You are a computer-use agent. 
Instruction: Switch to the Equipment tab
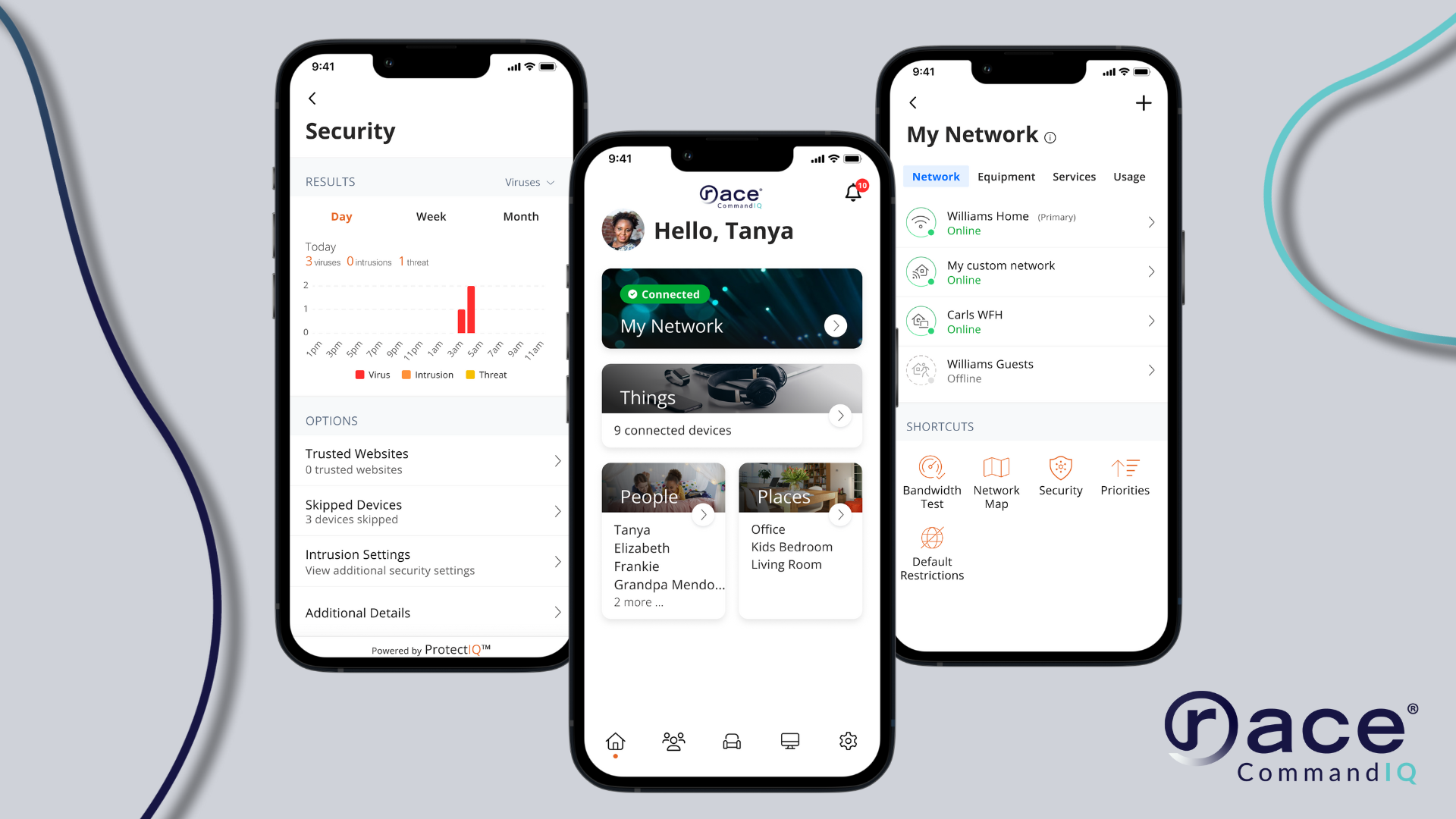coord(1004,176)
